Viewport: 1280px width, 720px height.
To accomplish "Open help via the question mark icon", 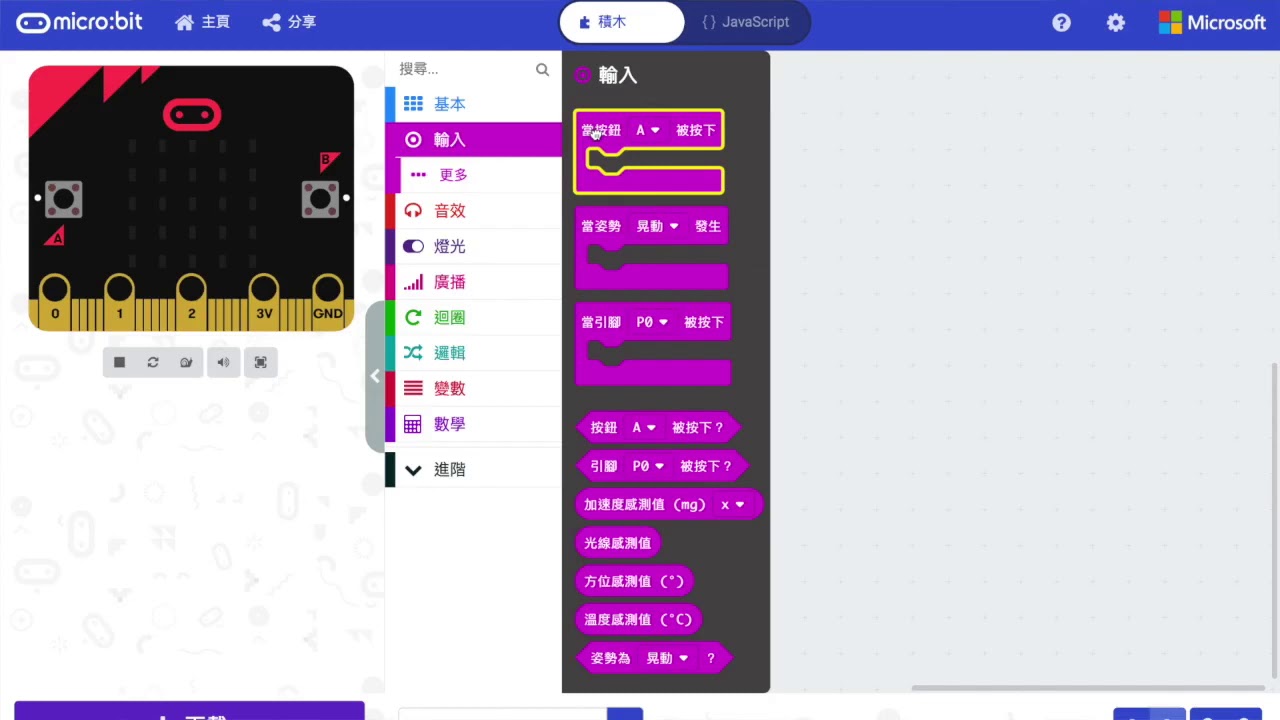I will 1062,22.
